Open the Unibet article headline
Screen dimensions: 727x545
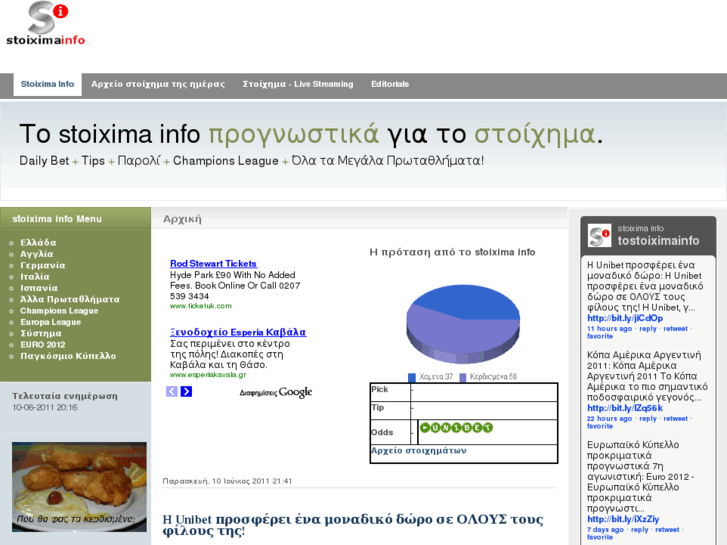(x=353, y=525)
